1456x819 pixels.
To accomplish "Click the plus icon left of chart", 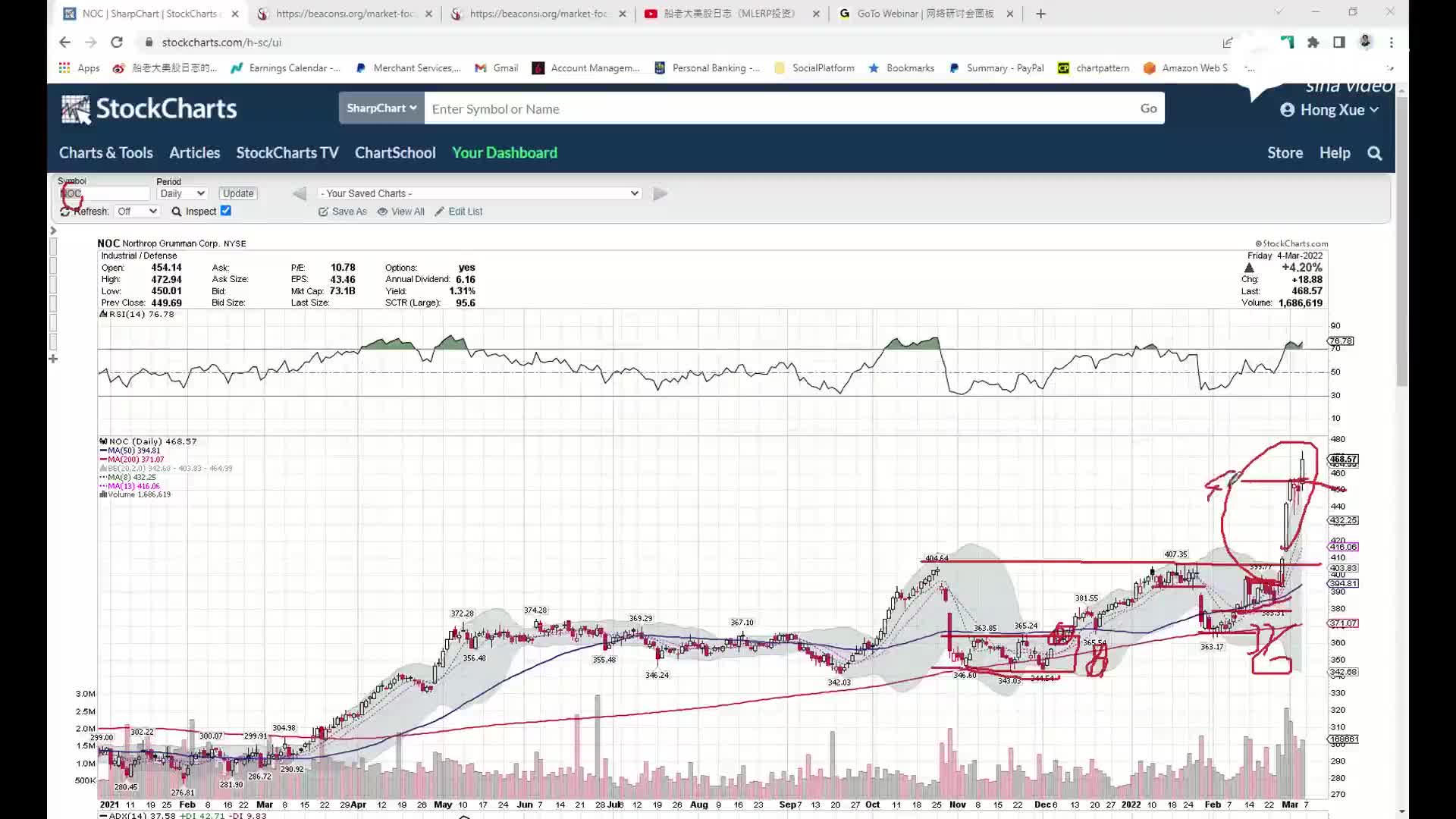I will 53,359.
